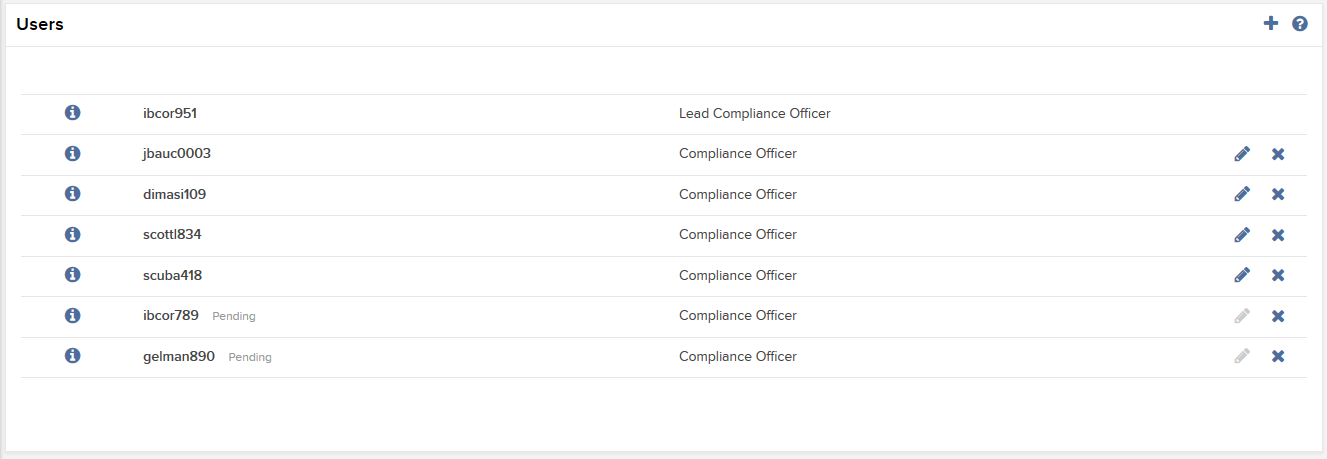
Task: Remove user dimasi109 with X icon
Action: 1278,194
